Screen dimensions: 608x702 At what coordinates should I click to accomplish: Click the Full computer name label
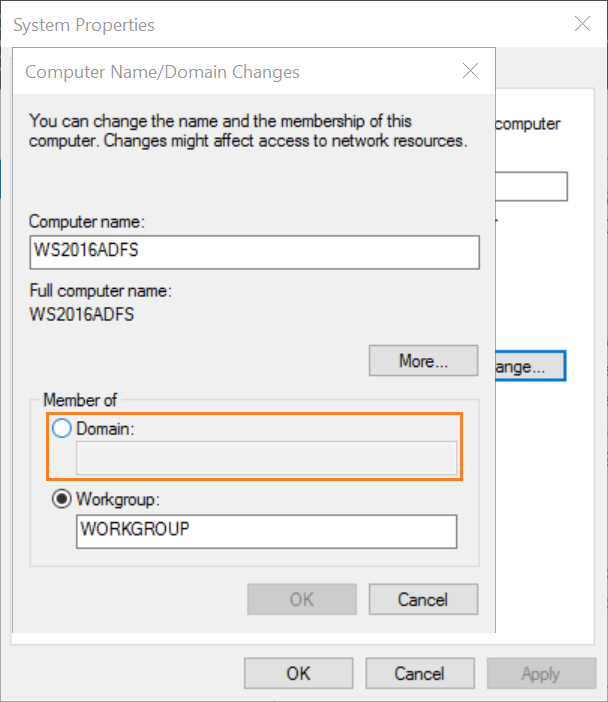click(100, 291)
